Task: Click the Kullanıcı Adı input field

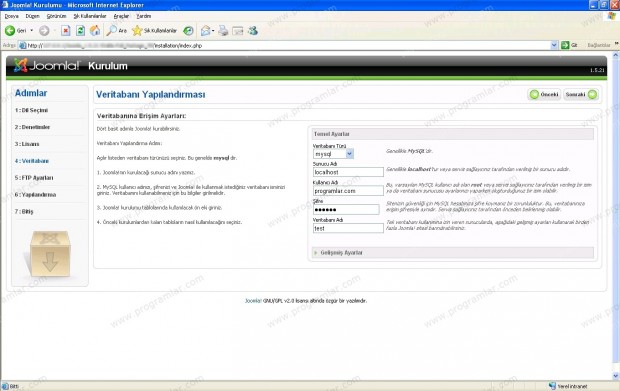Action: click(x=348, y=191)
